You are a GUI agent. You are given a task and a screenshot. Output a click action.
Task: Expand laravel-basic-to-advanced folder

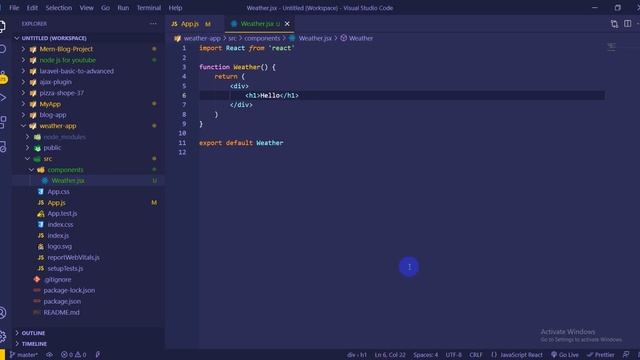click(76, 71)
